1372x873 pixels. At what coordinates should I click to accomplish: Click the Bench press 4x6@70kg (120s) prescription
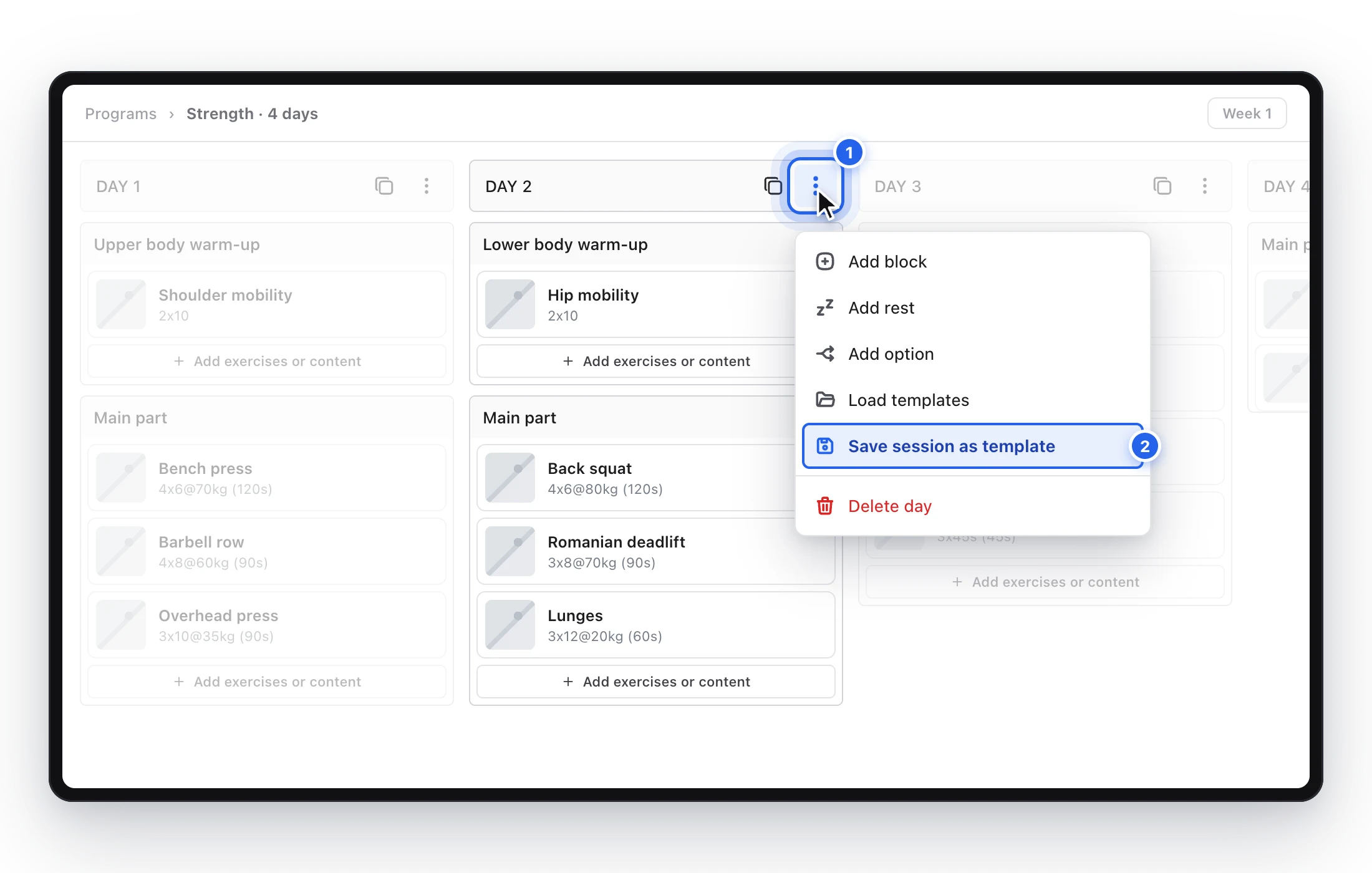(x=215, y=490)
